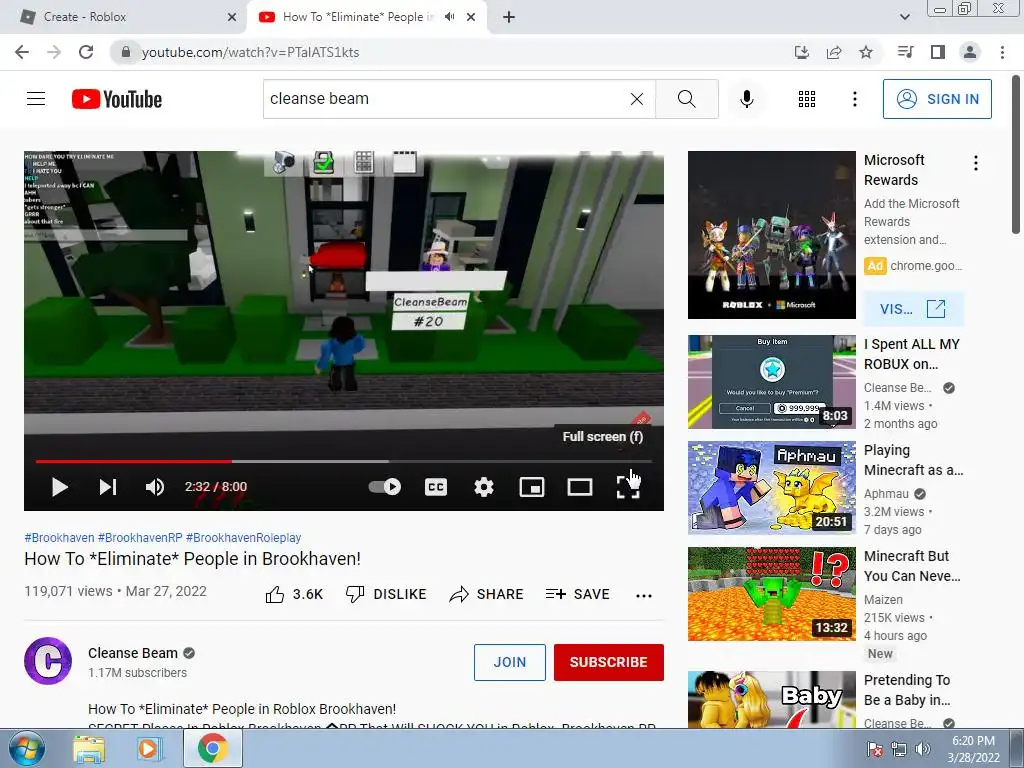Subscribe to Cleanse Beam

coord(609,662)
